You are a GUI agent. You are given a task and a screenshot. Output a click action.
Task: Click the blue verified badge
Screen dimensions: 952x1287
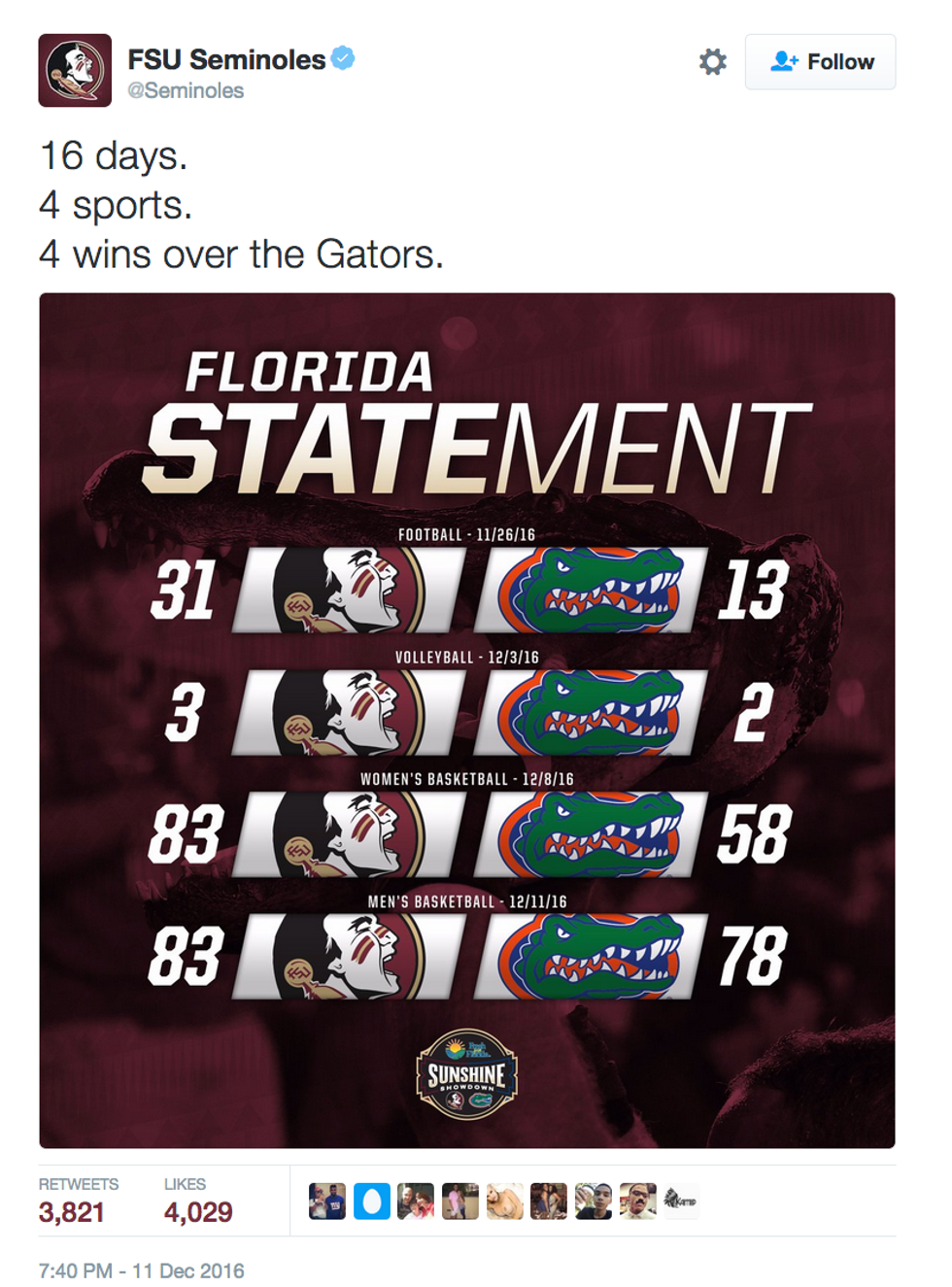point(343,58)
